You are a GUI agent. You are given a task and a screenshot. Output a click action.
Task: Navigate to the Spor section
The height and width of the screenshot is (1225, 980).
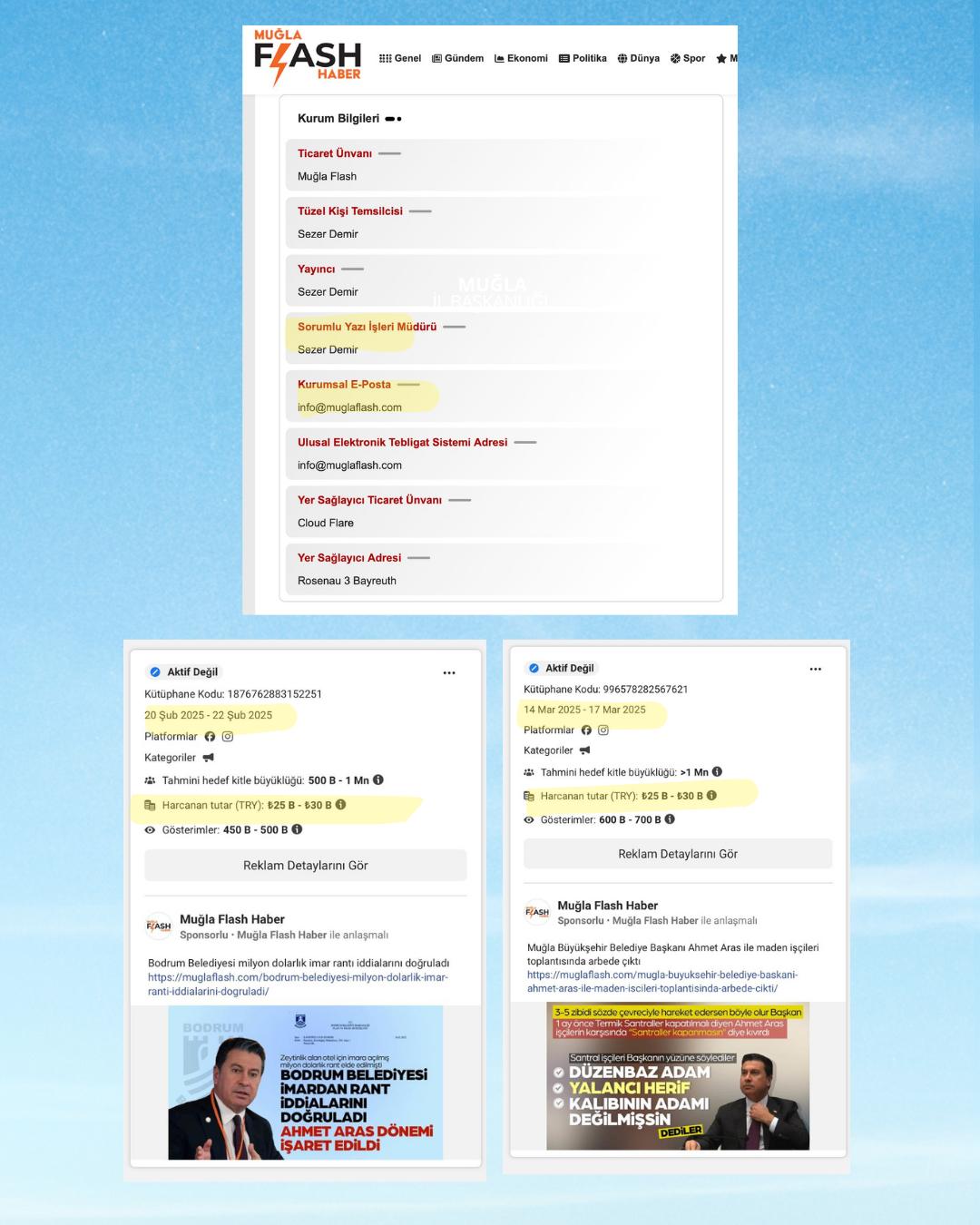(688, 58)
